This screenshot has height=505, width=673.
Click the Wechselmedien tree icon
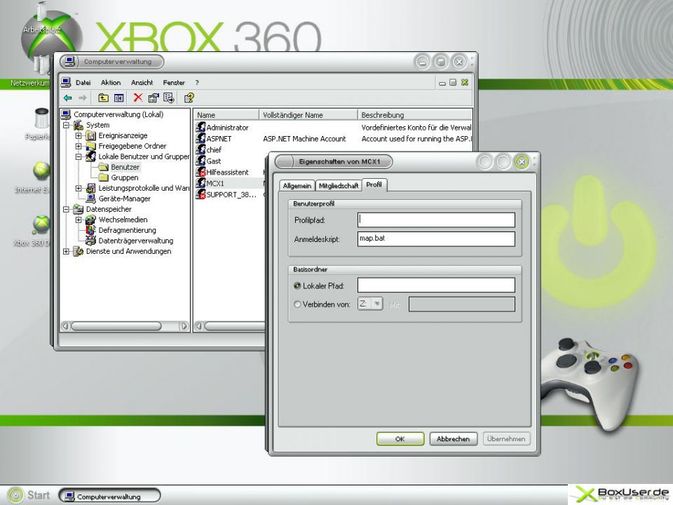[91, 220]
